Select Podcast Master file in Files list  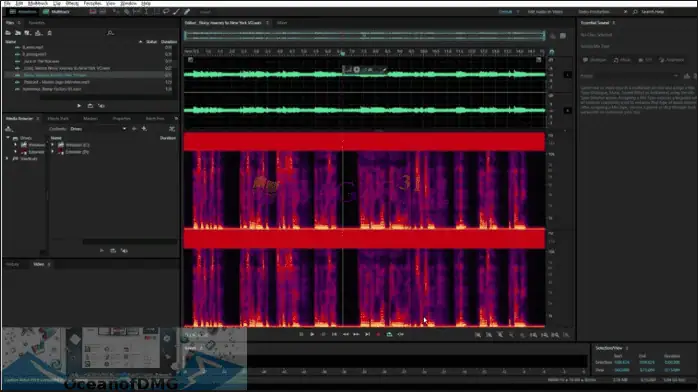pos(57,82)
